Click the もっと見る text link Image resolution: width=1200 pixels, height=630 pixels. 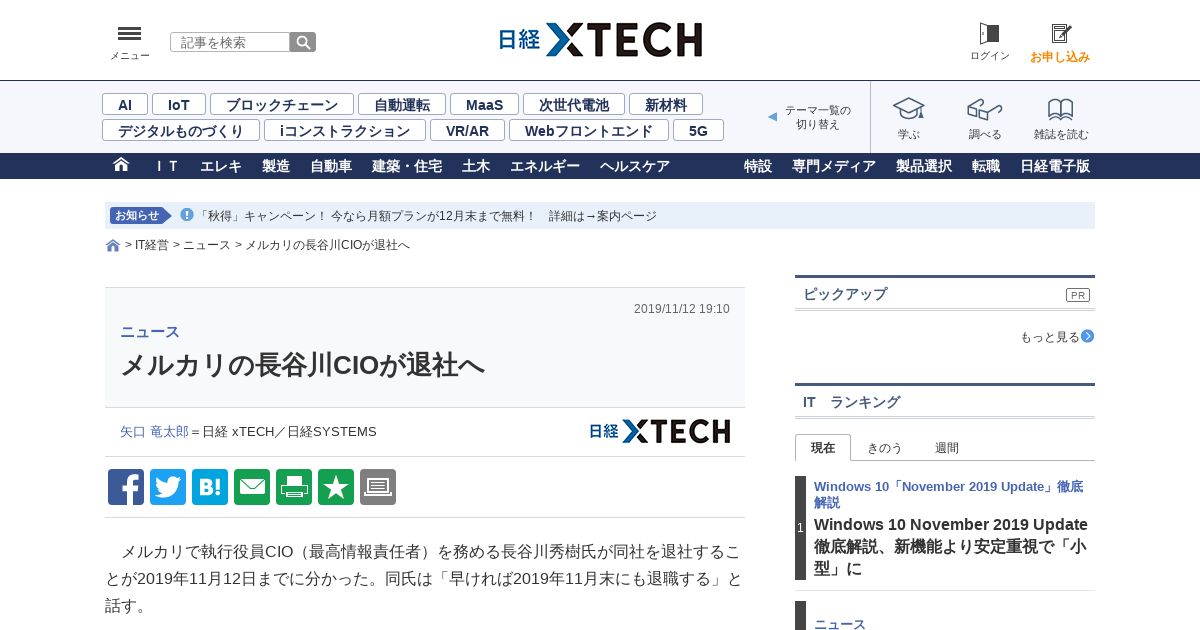(x=1050, y=337)
